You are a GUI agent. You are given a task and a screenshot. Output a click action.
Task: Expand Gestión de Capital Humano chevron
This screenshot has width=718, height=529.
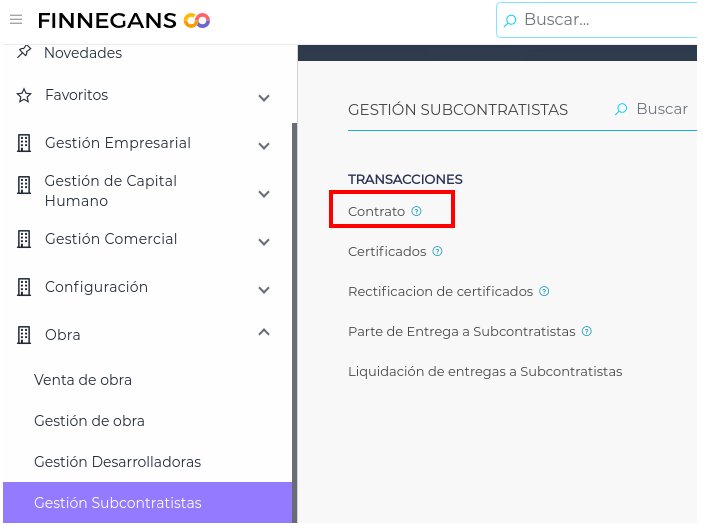tap(264, 193)
